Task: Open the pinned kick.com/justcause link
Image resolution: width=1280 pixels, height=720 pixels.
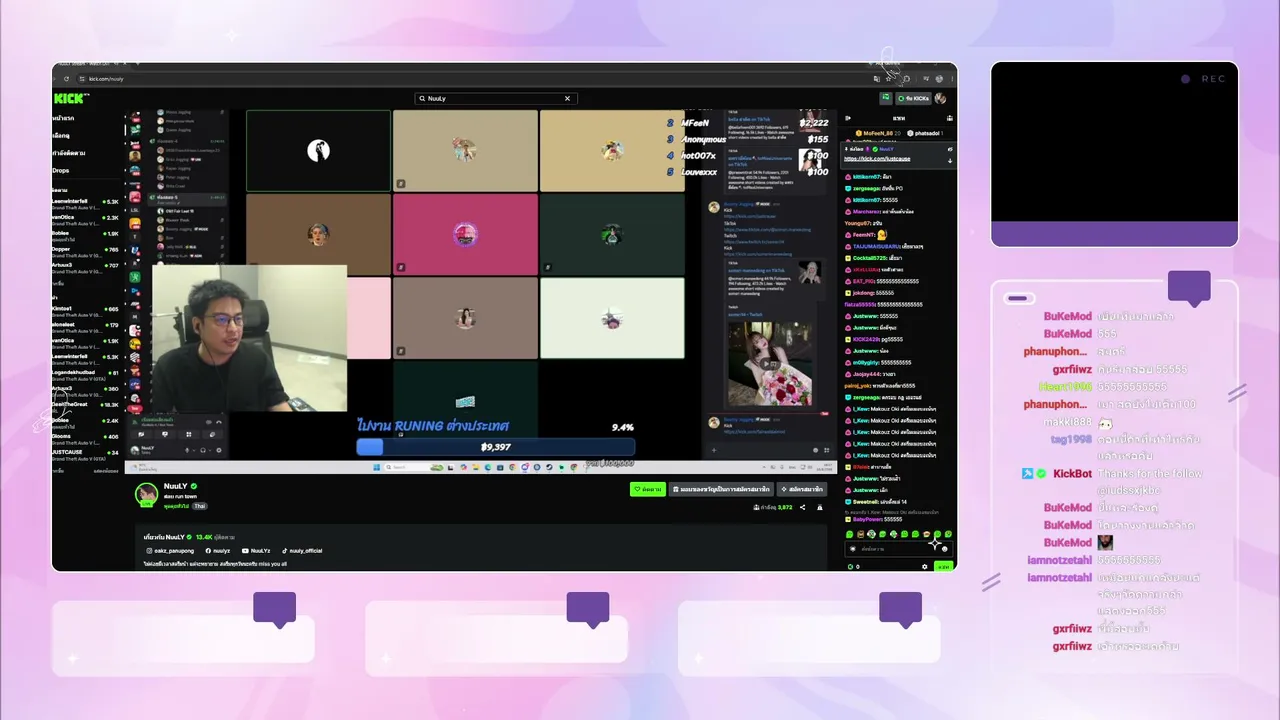Action: click(877, 159)
